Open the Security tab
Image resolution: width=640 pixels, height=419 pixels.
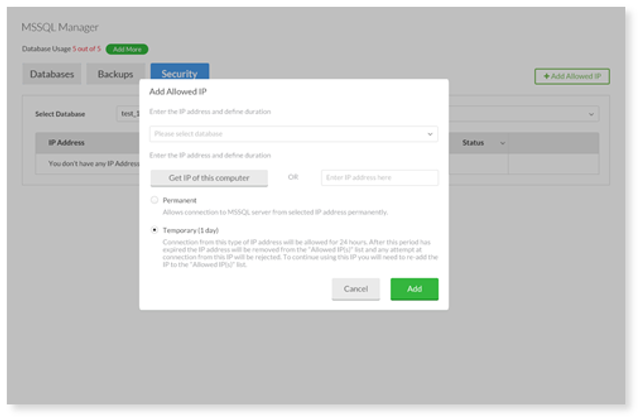point(180,73)
